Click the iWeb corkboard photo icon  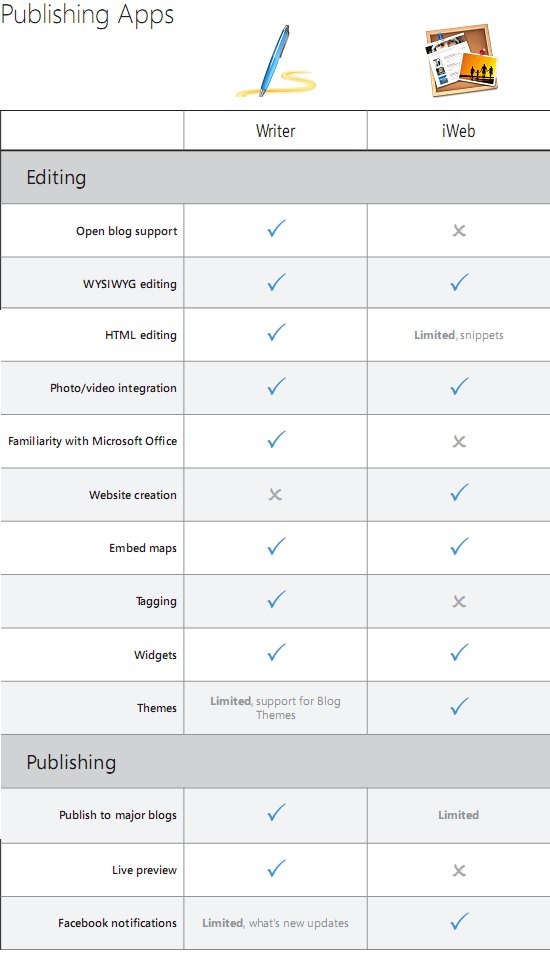[x=461, y=60]
